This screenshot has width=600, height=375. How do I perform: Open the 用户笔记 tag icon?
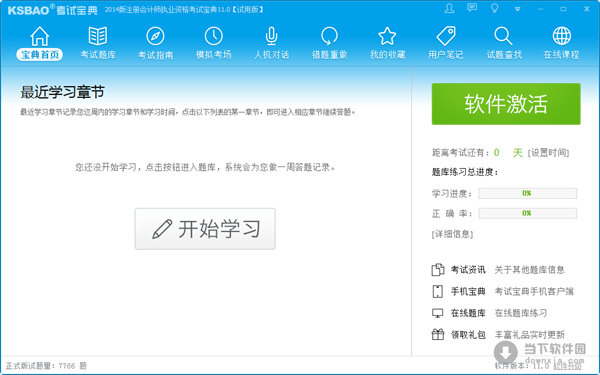click(x=446, y=36)
